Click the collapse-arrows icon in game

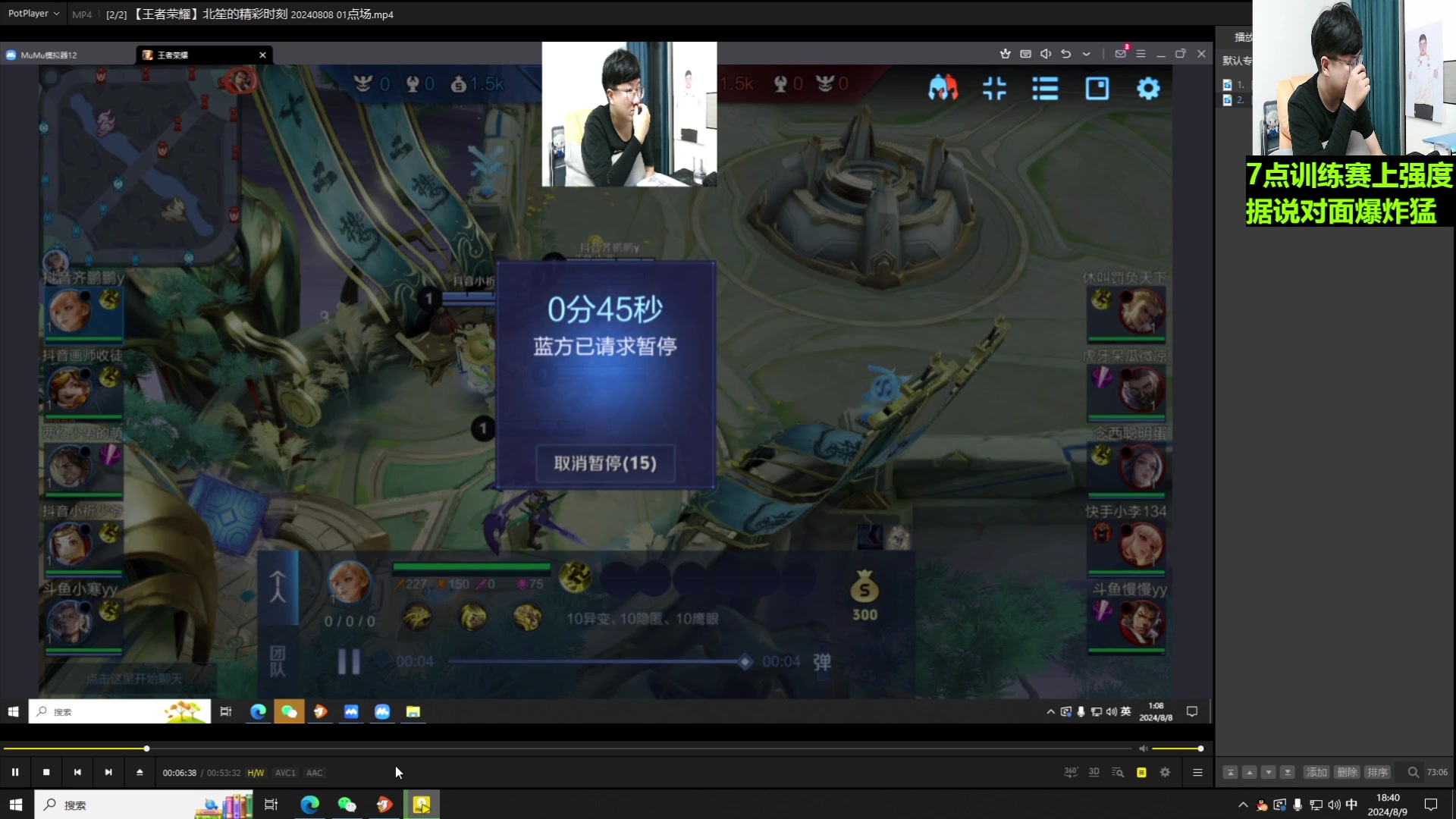pos(994,88)
